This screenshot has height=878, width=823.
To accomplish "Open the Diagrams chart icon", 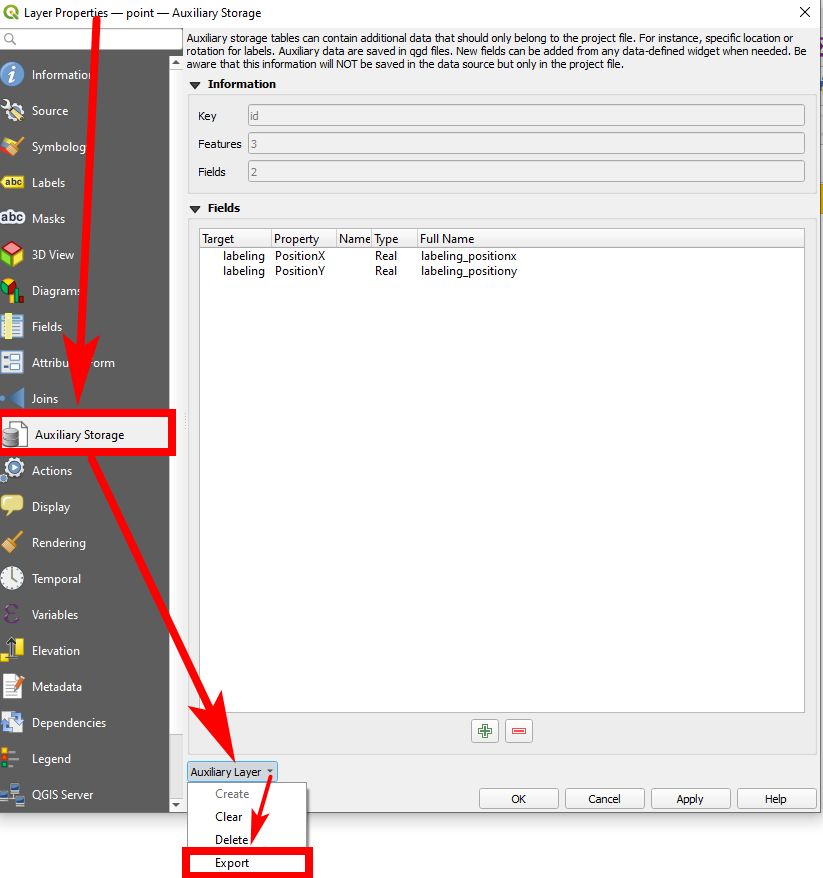I will click(12, 291).
